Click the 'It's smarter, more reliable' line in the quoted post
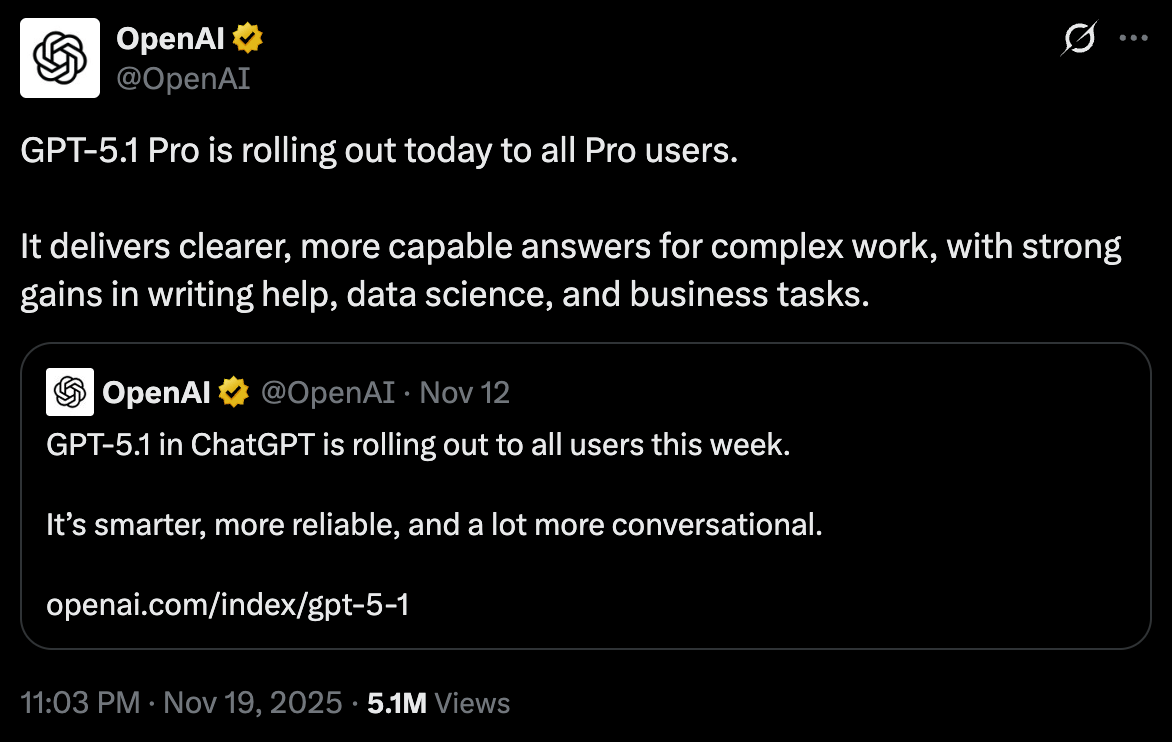Image resolution: width=1172 pixels, height=742 pixels. coord(434,525)
